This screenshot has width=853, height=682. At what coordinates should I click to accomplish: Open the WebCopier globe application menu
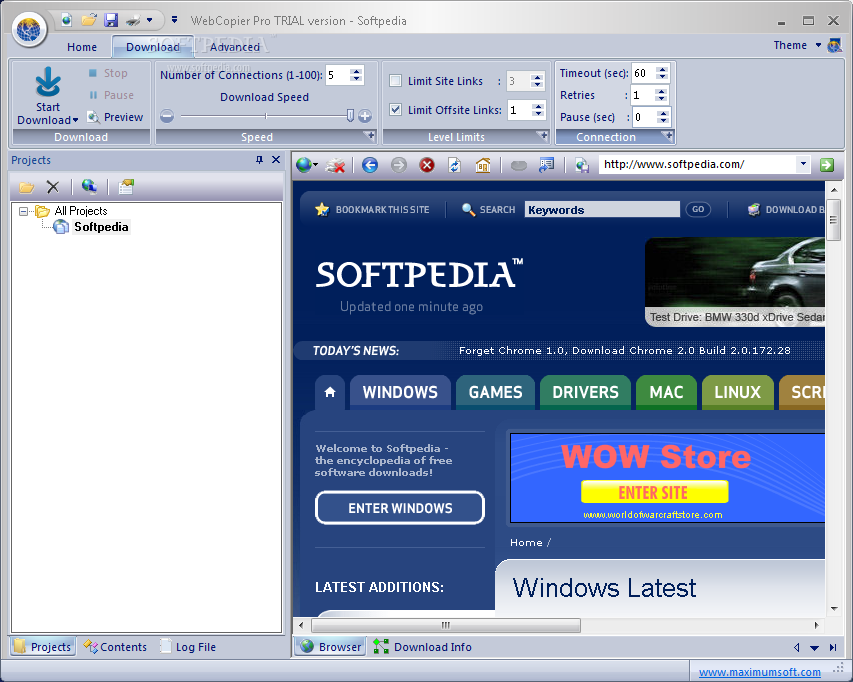click(x=28, y=29)
